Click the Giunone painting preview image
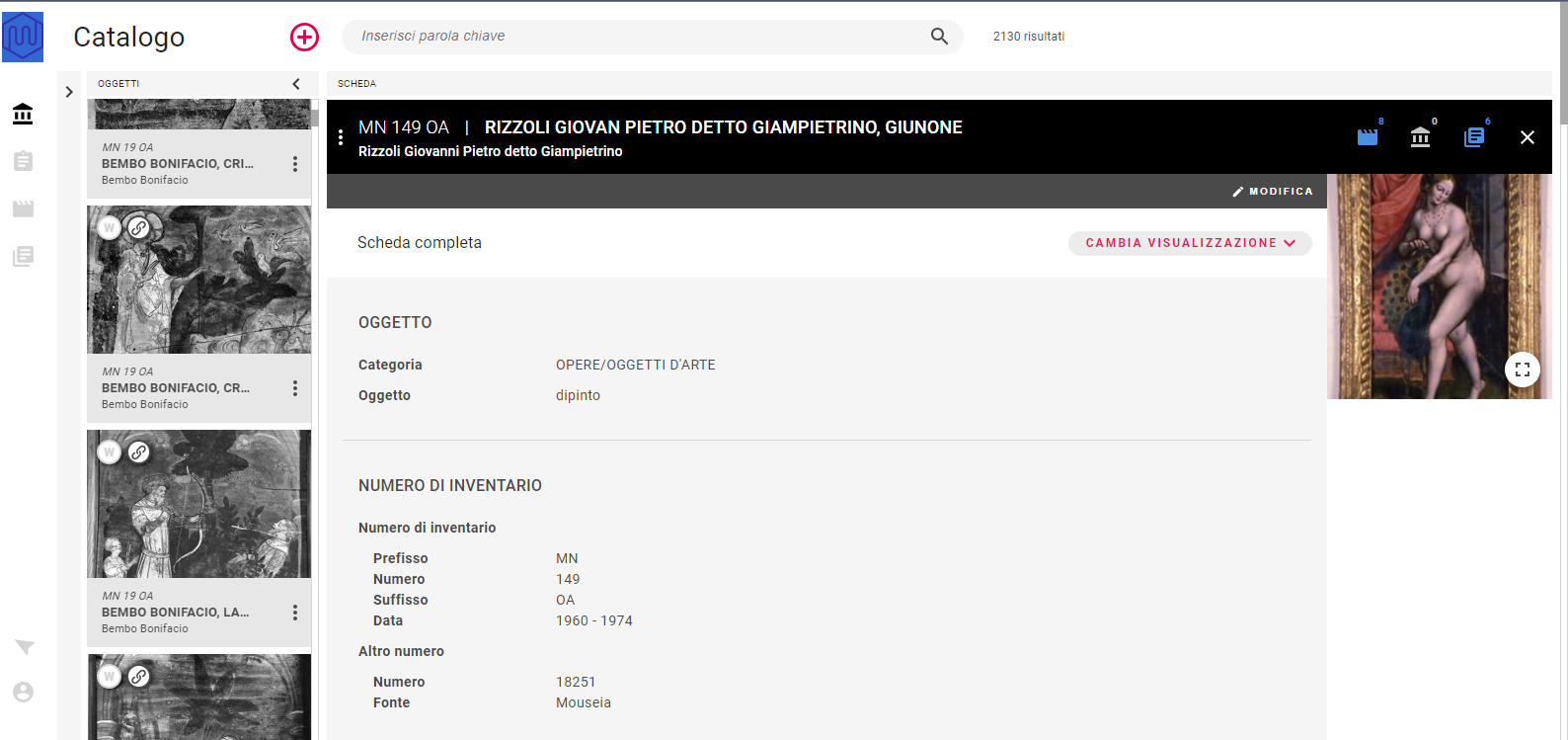The image size is (1568, 740). [1439, 287]
